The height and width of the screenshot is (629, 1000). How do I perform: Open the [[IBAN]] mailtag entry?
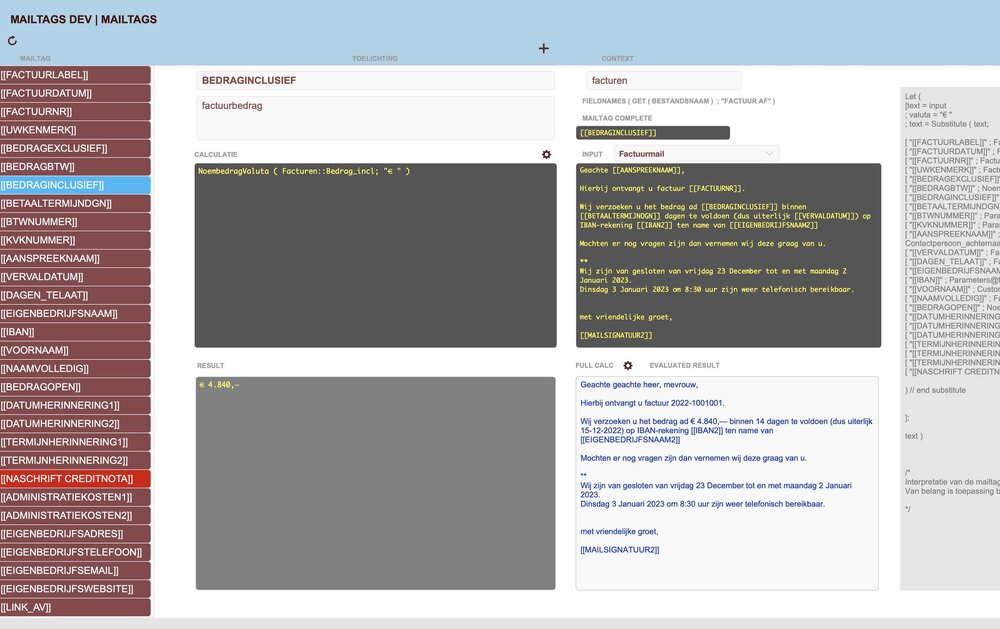(x=75, y=332)
